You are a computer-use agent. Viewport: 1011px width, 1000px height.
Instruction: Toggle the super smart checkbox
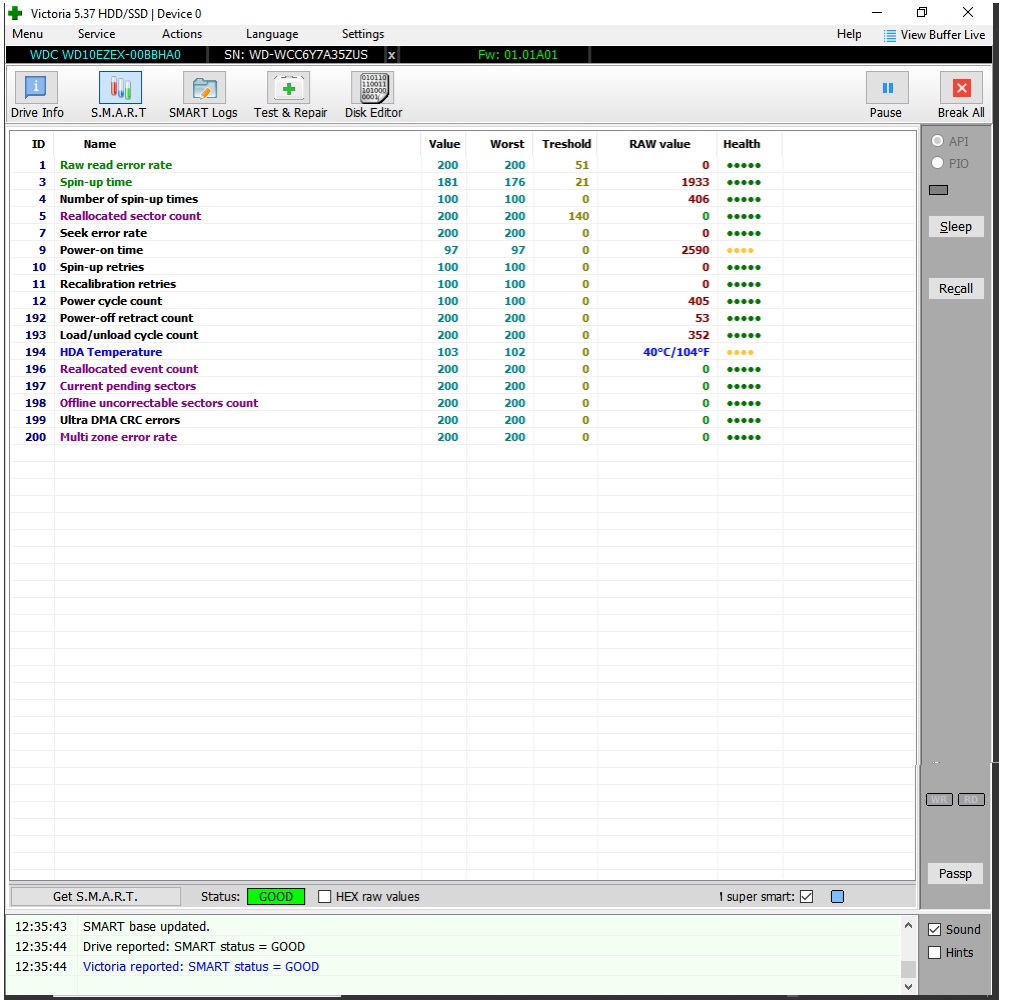point(807,896)
